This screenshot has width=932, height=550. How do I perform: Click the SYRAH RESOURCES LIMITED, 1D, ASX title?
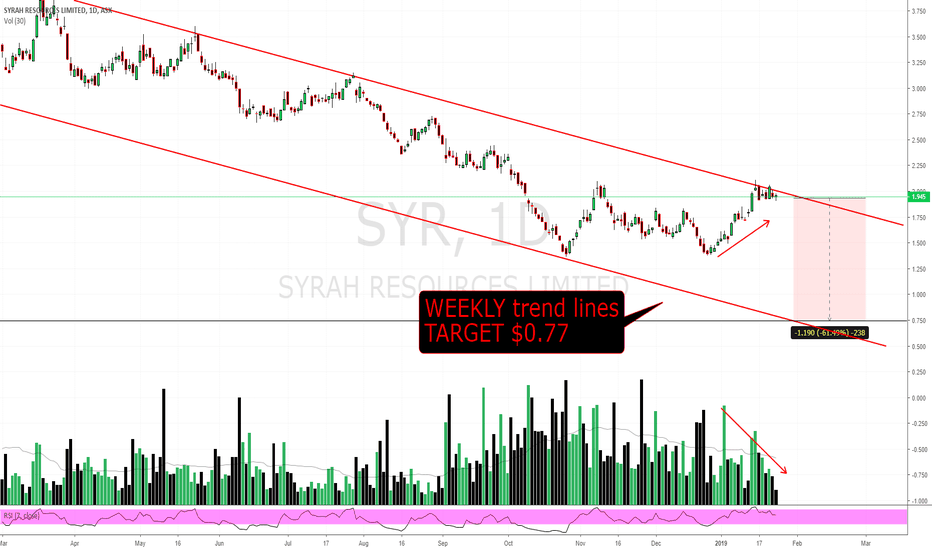57,11
